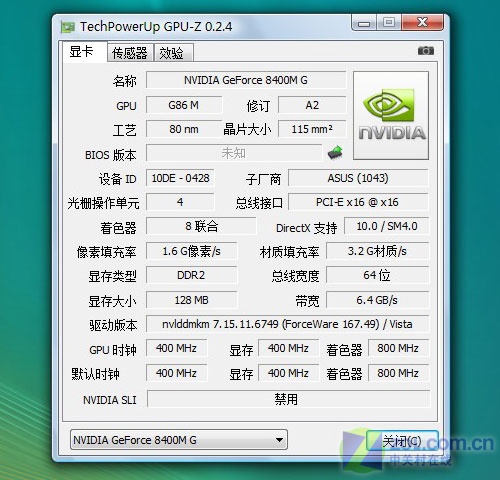
Task: Click the 默认时钟 row 显存 400 MHz field
Action: pyautogui.click(x=288, y=373)
